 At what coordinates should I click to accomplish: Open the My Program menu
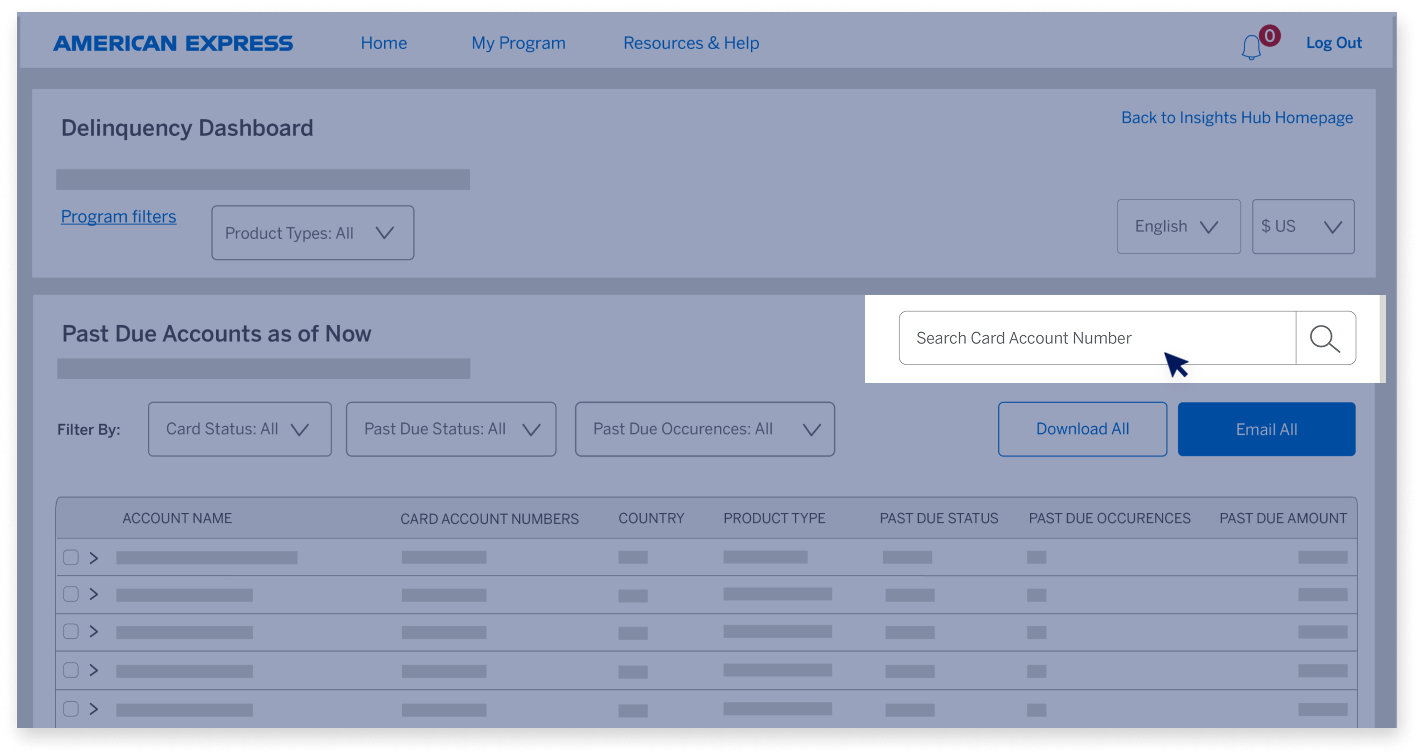click(x=518, y=43)
